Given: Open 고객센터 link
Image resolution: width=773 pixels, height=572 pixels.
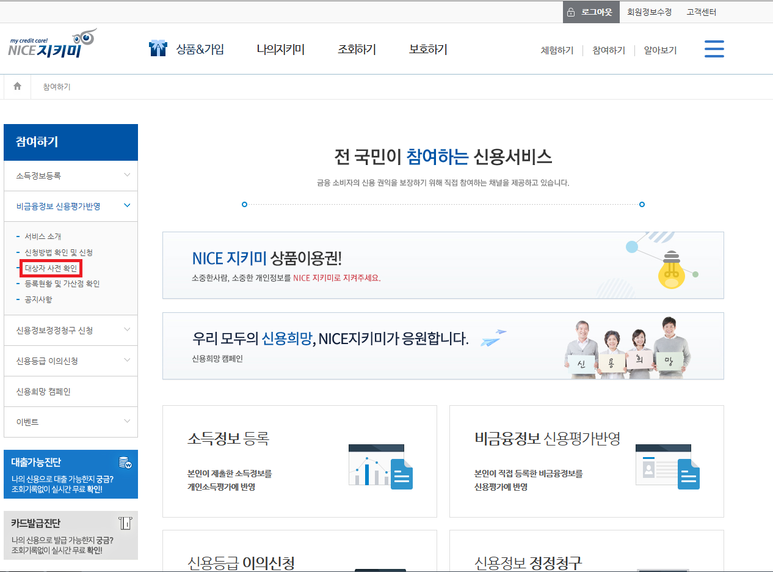Looking at the screenshot, I should coord(701,12).
